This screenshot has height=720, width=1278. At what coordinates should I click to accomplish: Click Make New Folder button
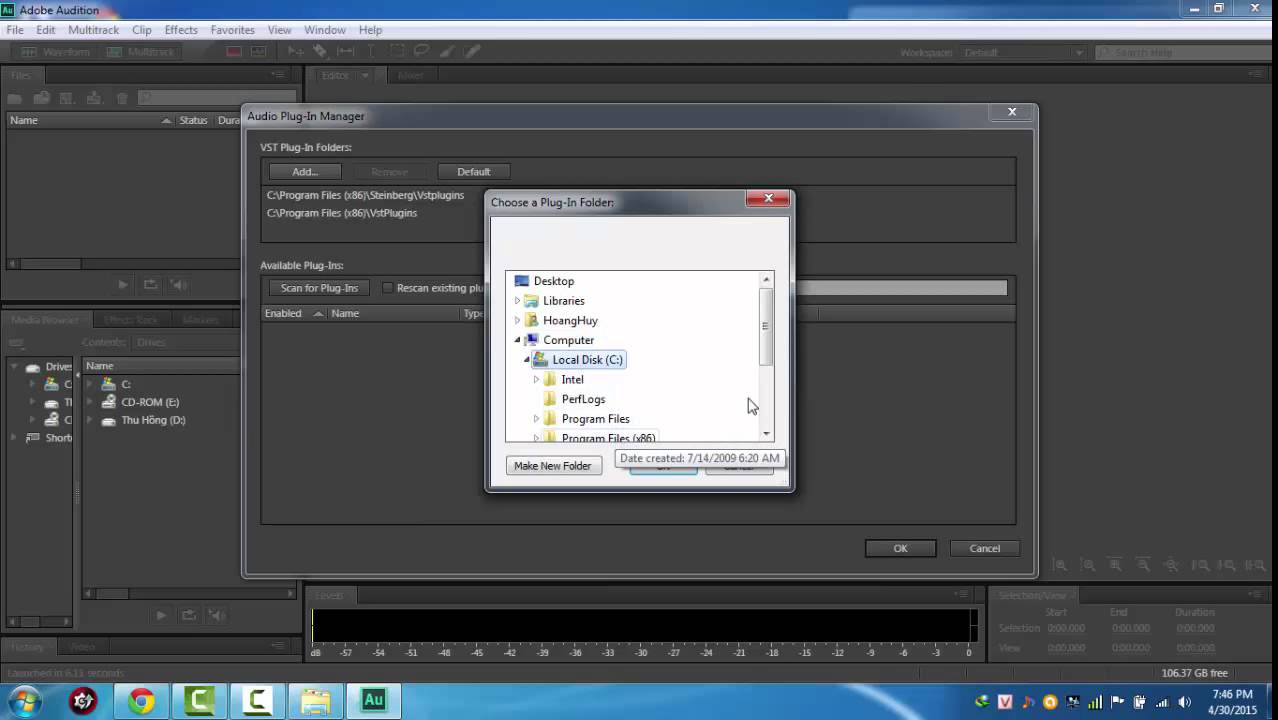coord(553,466)
